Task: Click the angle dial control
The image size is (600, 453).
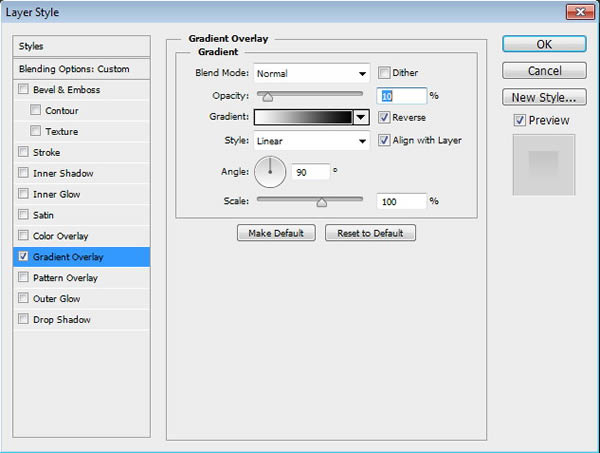Action: coord(270,172)
